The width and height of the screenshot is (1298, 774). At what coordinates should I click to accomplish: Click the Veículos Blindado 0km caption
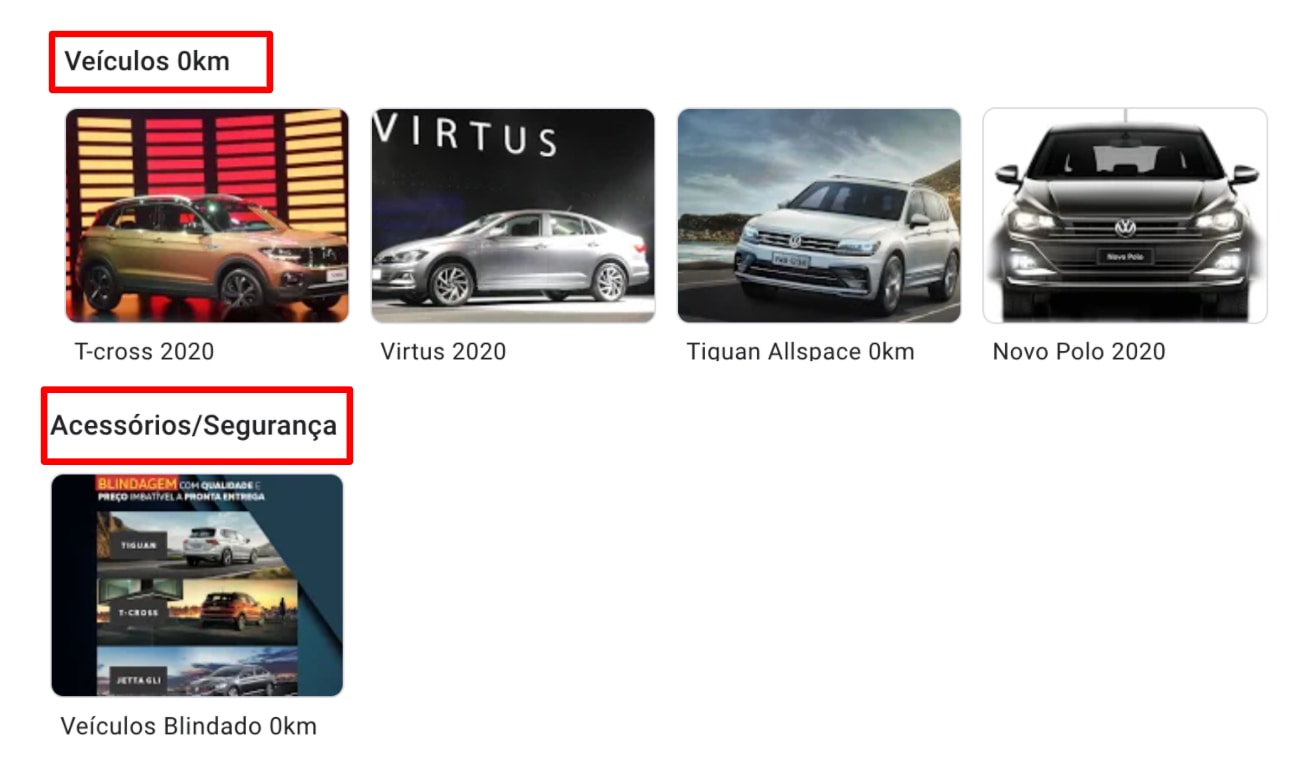tap(188, 726)
